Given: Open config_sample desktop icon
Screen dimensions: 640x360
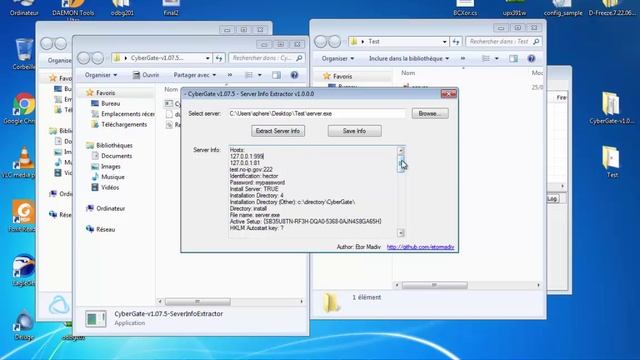Looking at the screenshot, I should click(x=563, y=8).
